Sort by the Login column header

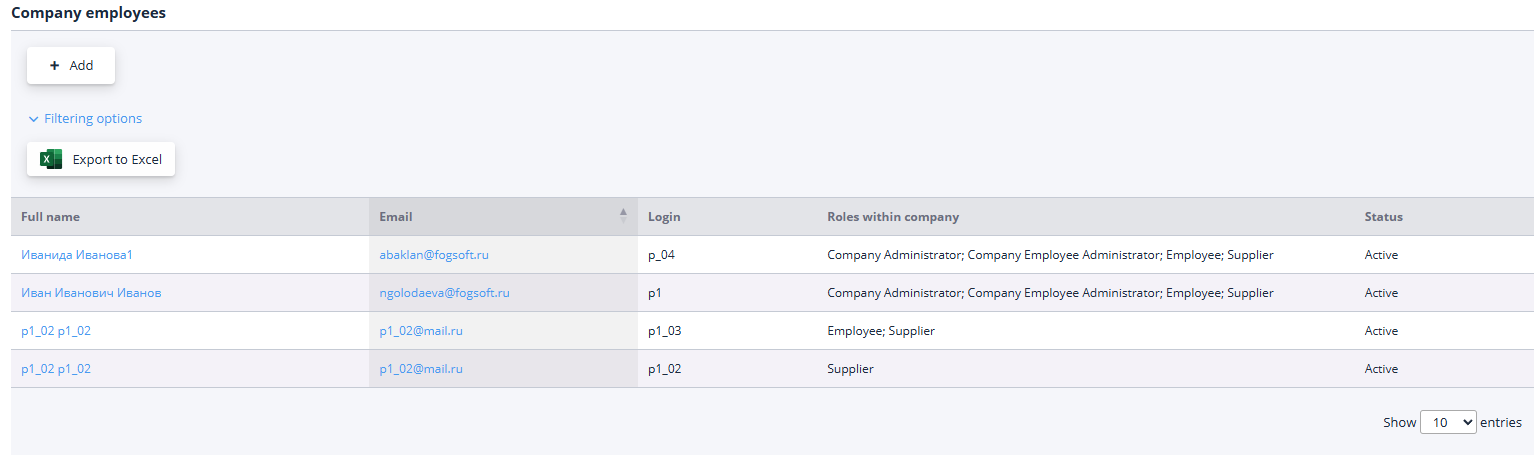664,217
